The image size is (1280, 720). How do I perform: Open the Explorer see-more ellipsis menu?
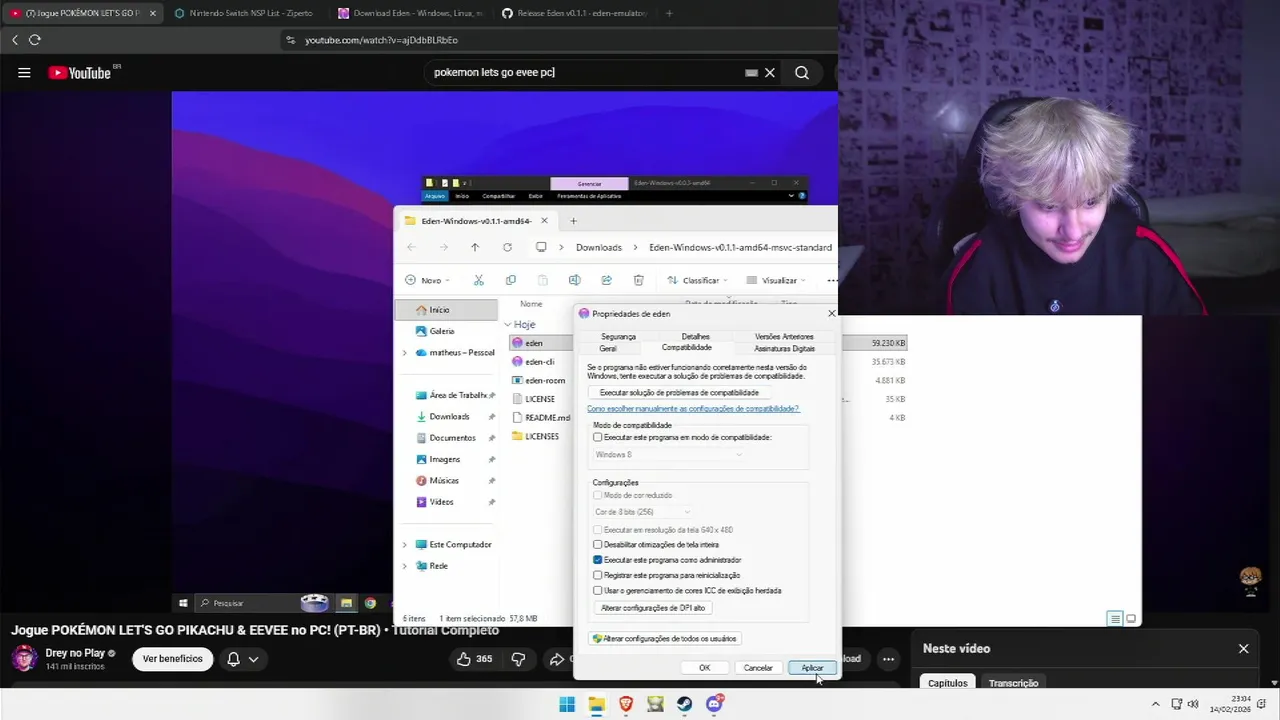pos(831,280)
